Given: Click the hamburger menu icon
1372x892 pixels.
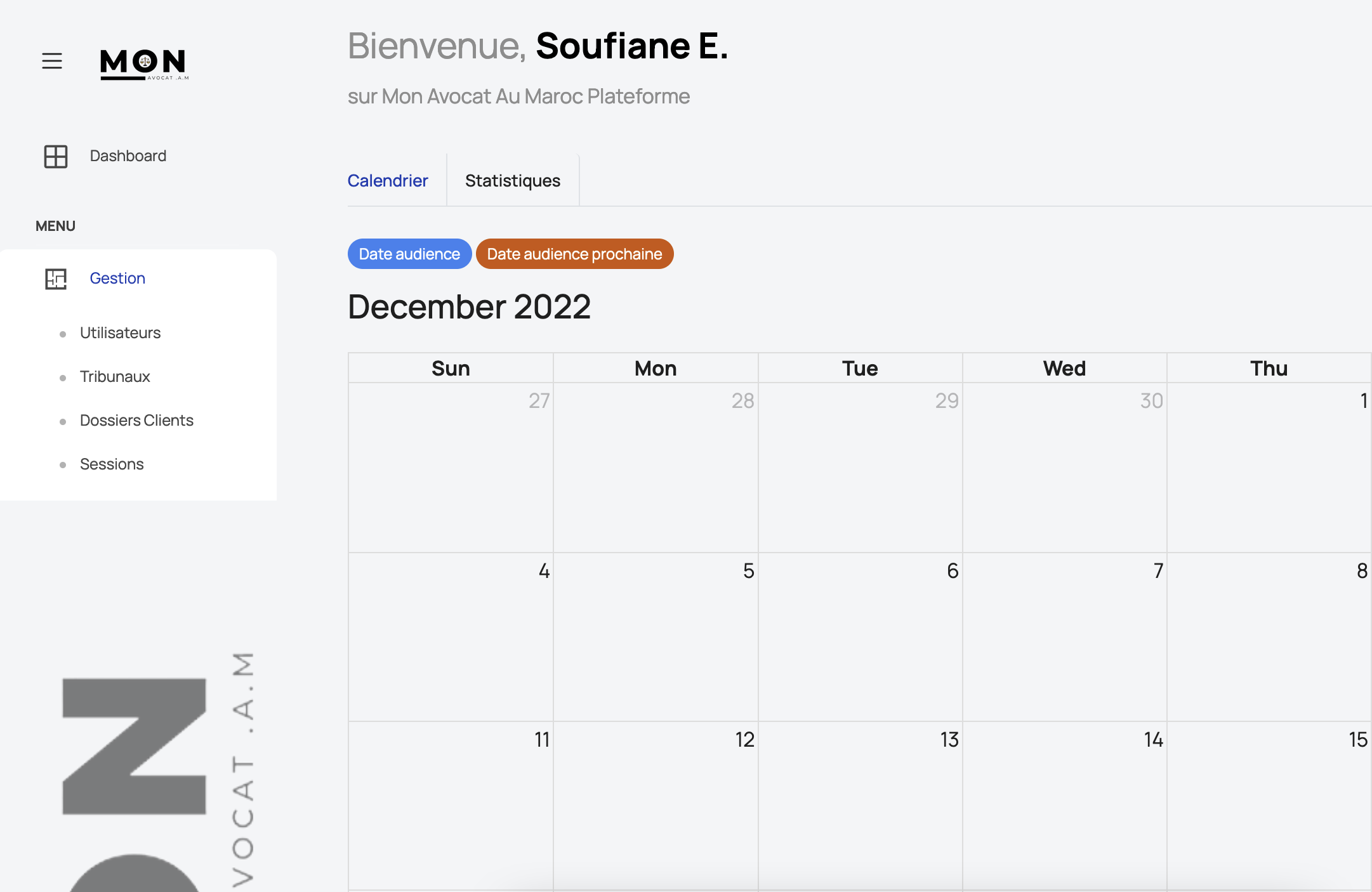Looking at the screenshot, I should 52,61.
